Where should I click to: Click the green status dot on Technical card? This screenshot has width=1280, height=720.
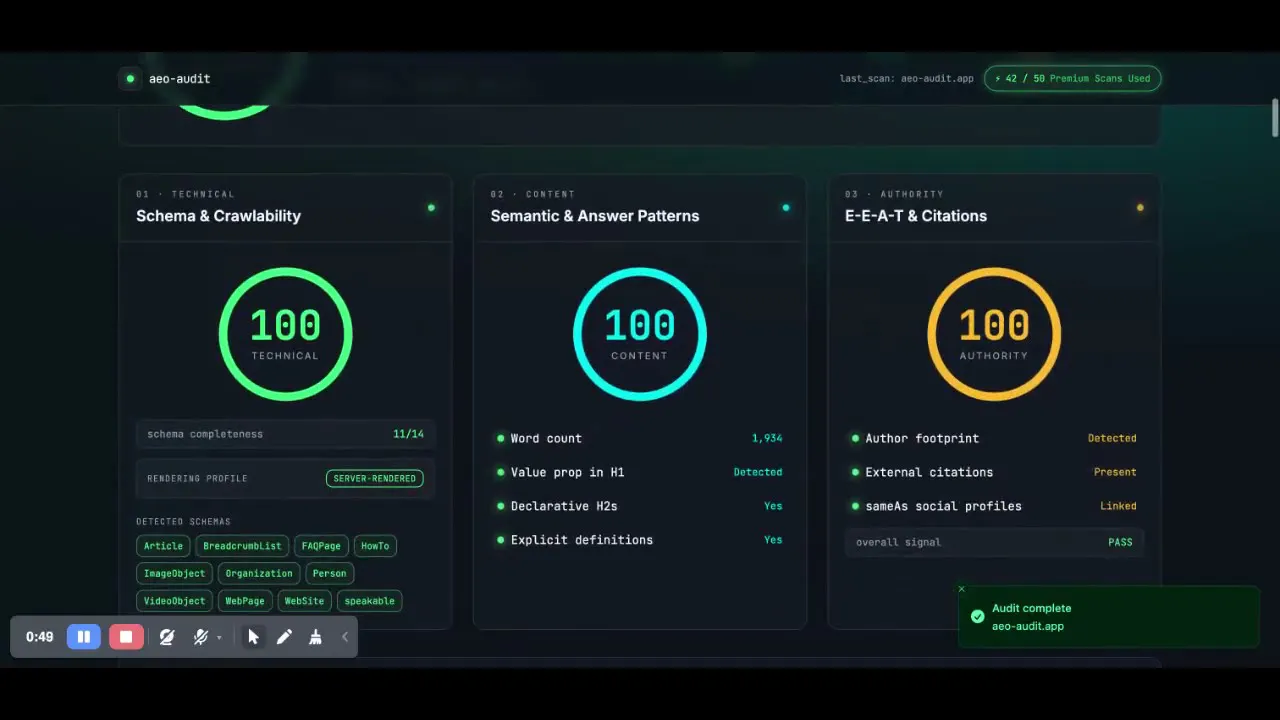[431, 208]
